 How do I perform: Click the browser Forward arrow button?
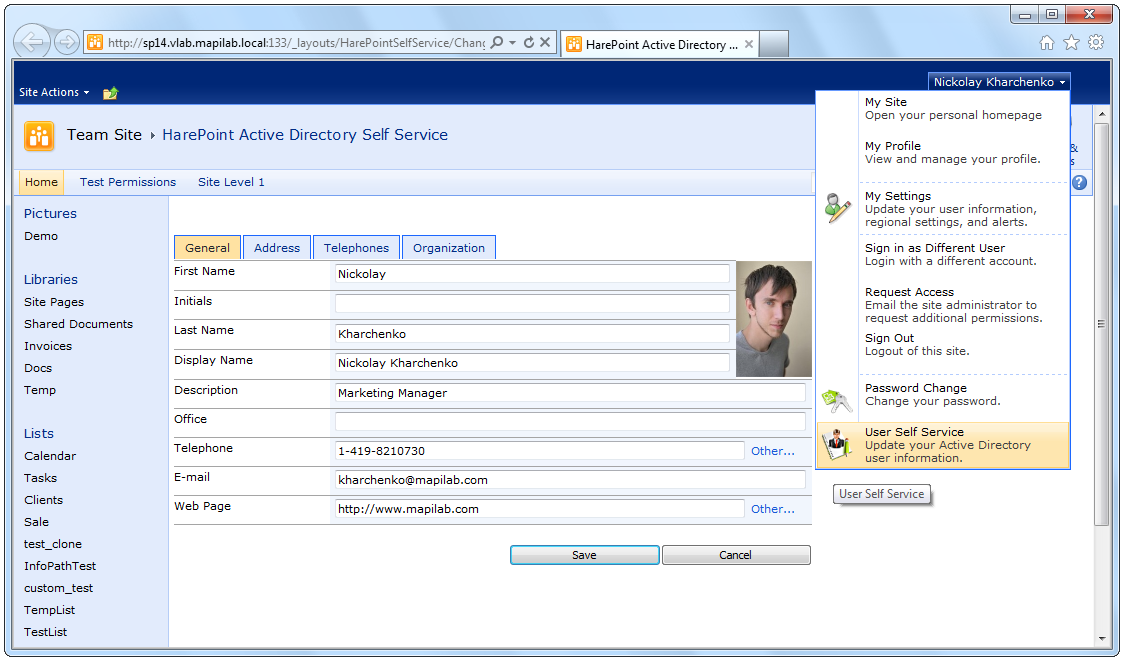(67, 42)
